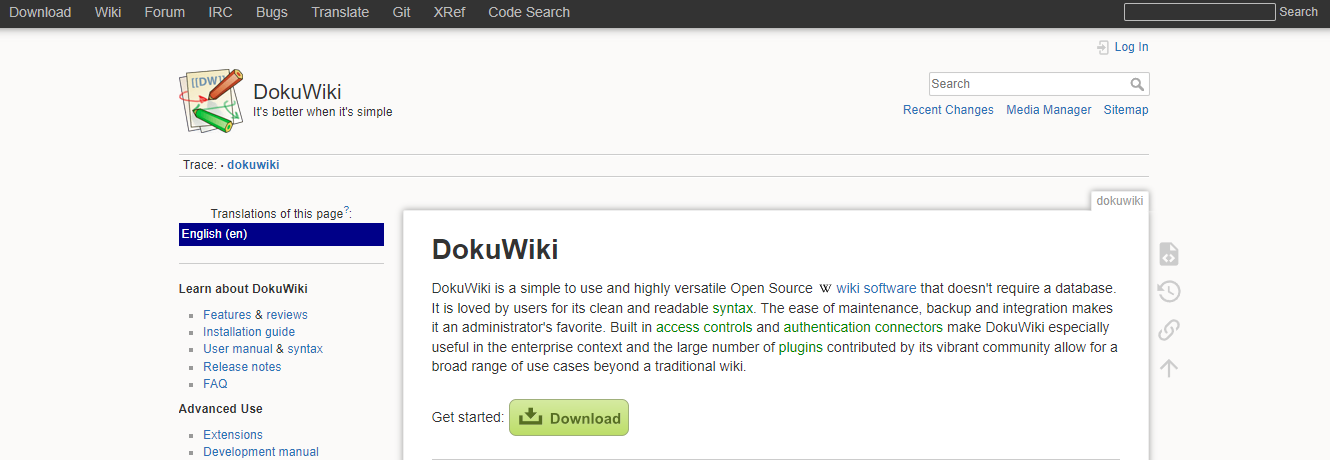Click the Log In link
This screenshot has height=460, width=1330.
[x=1131, y=47]
